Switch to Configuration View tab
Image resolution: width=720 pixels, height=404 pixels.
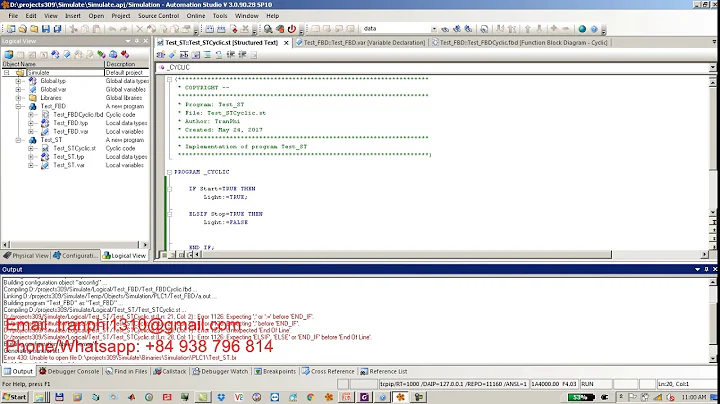[x=75, y=256]
